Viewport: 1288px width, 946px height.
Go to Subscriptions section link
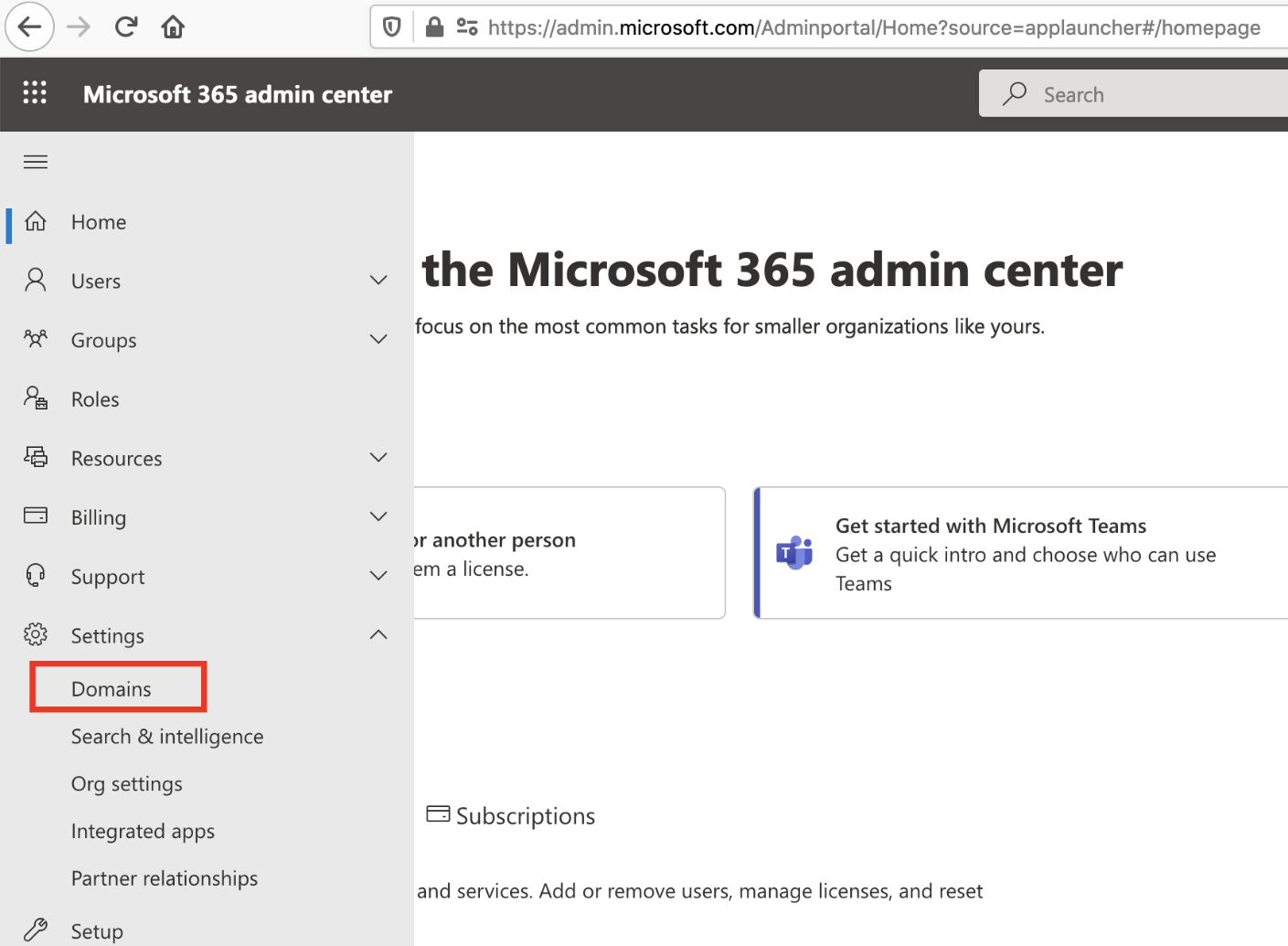pyautogui.click(x=525, y=816)
